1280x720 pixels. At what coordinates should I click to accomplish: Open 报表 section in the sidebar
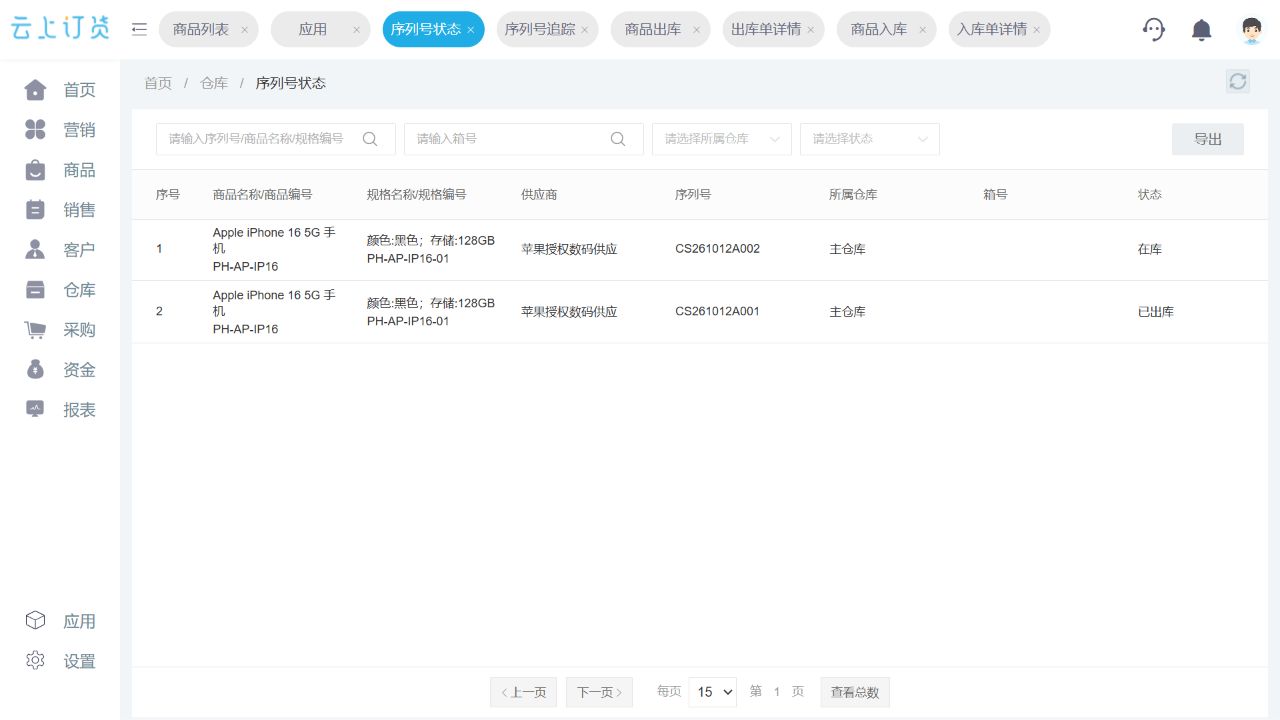tap(60, 410)
